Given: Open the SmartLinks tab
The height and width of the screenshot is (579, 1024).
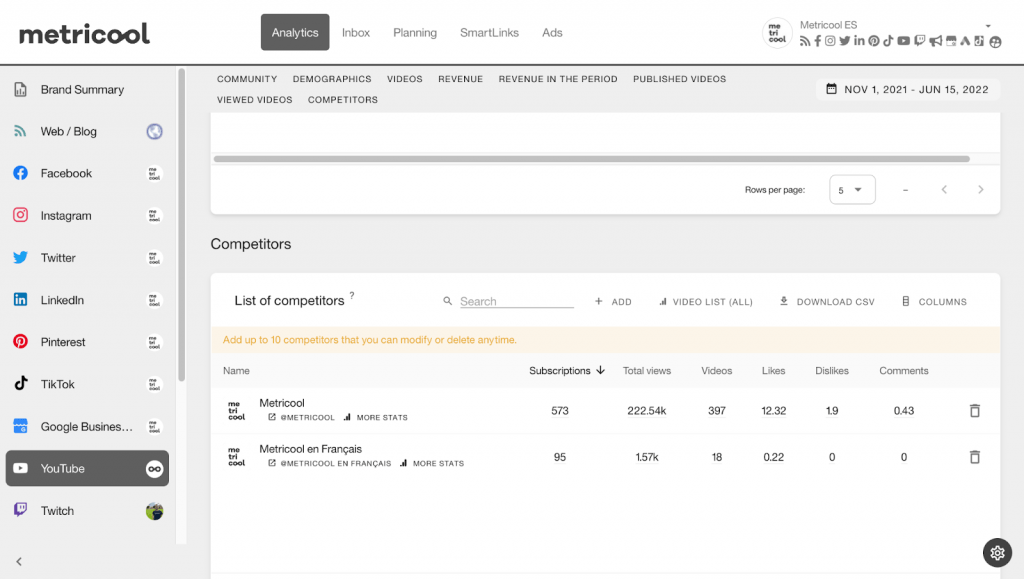Looking at the screenshot, I should pos(489,33).
